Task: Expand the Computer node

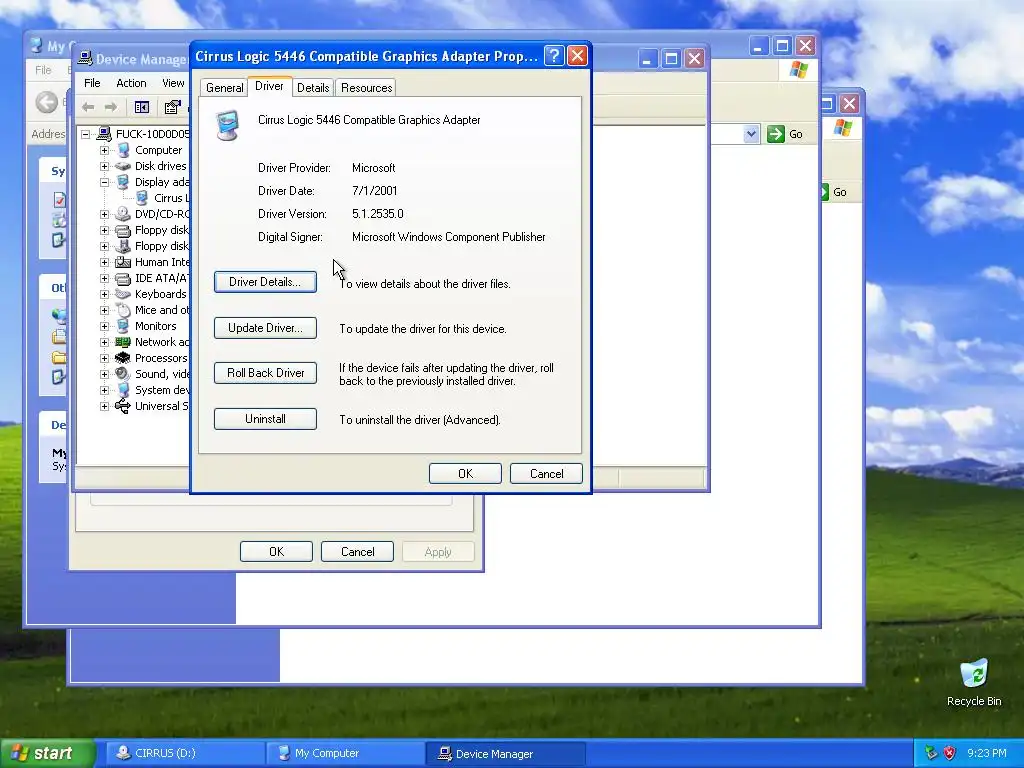Action: point(104,150)
